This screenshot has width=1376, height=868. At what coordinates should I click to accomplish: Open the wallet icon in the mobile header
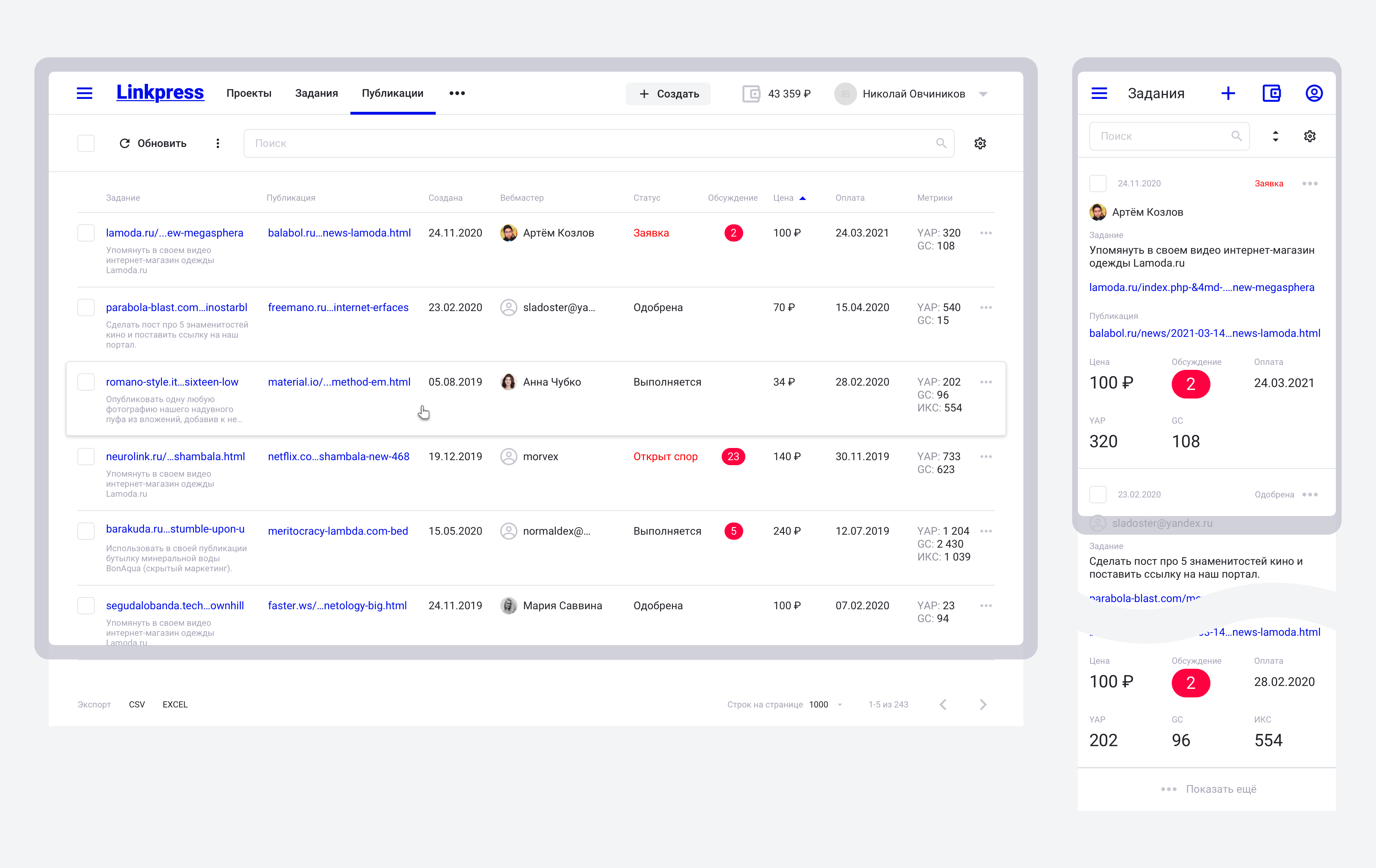click(x=1271, y=93)
